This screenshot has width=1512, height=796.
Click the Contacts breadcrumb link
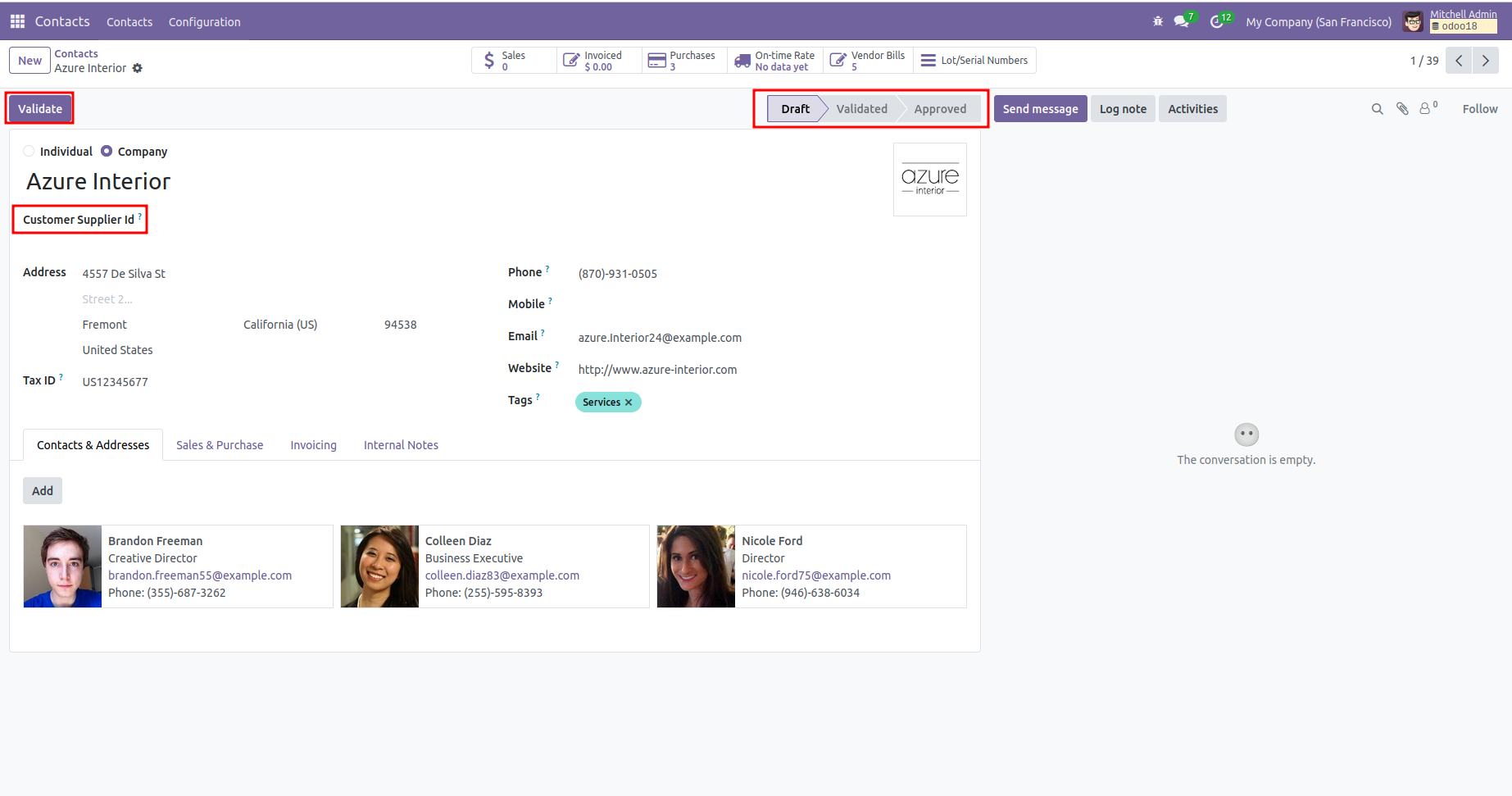tap(76, 53)
